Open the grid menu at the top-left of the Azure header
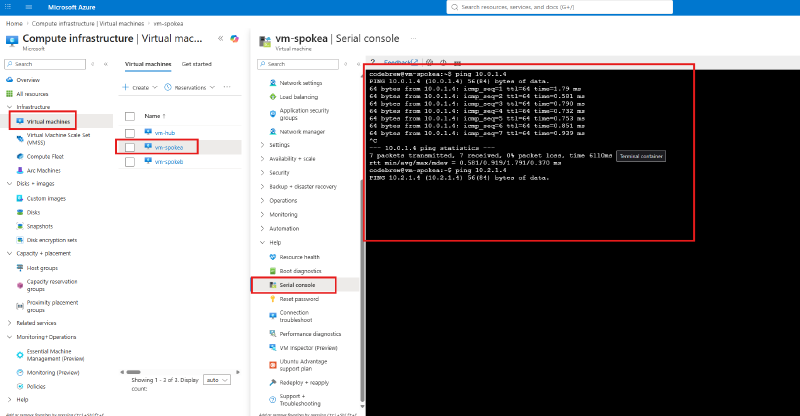Screen dimensions: 800x416 tap(8, 7)
